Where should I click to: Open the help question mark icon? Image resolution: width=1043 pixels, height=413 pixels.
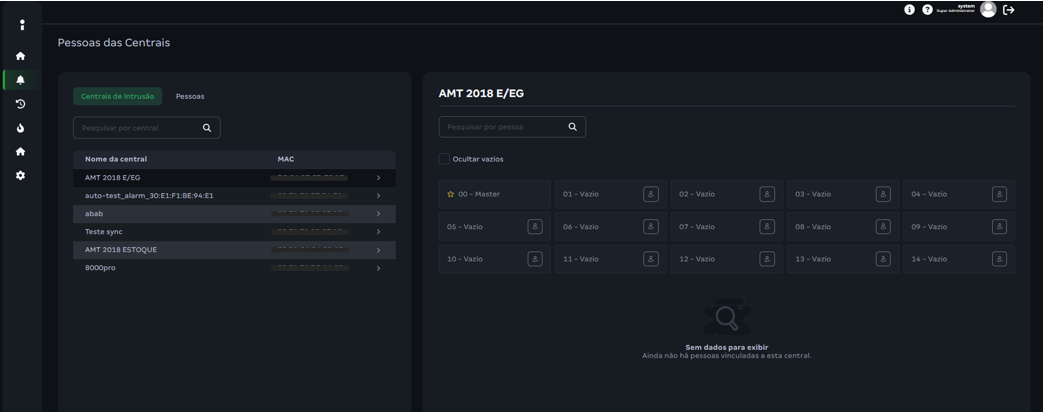tap(927, 9)
